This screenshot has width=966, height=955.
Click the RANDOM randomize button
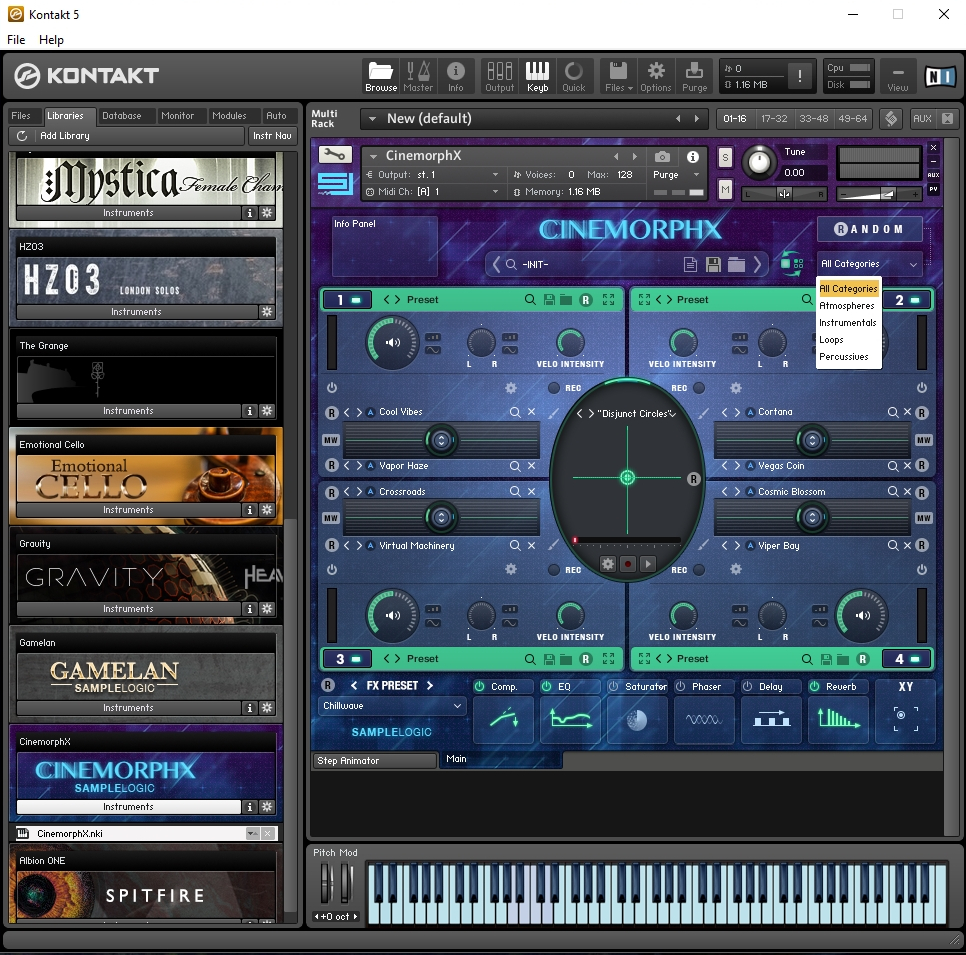coord(869,229)
